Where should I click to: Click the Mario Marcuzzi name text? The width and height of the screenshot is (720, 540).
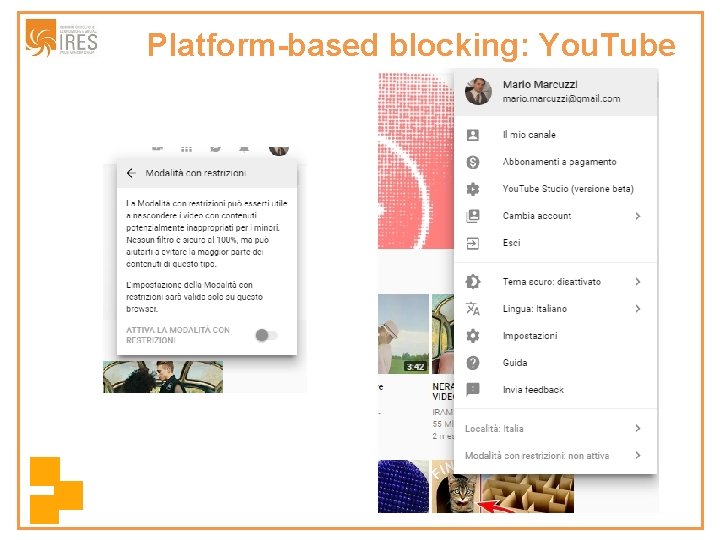pos(540,84)
